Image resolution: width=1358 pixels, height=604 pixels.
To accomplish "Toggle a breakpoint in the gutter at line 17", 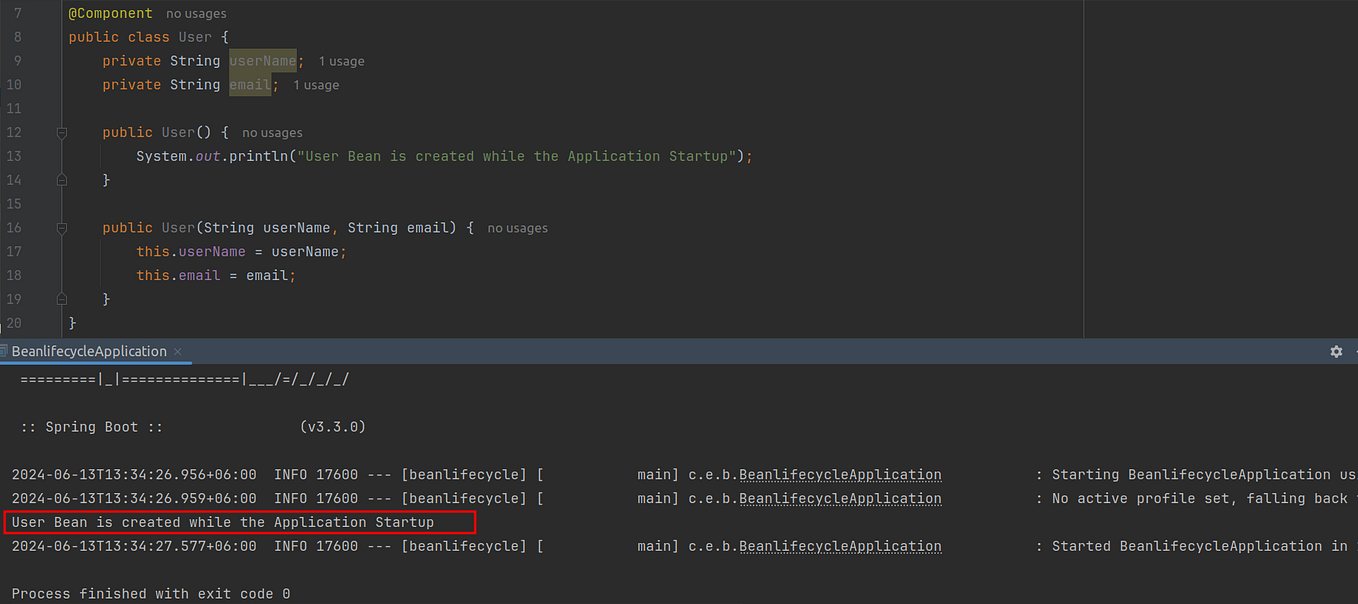I will click(x=40, y=251).
